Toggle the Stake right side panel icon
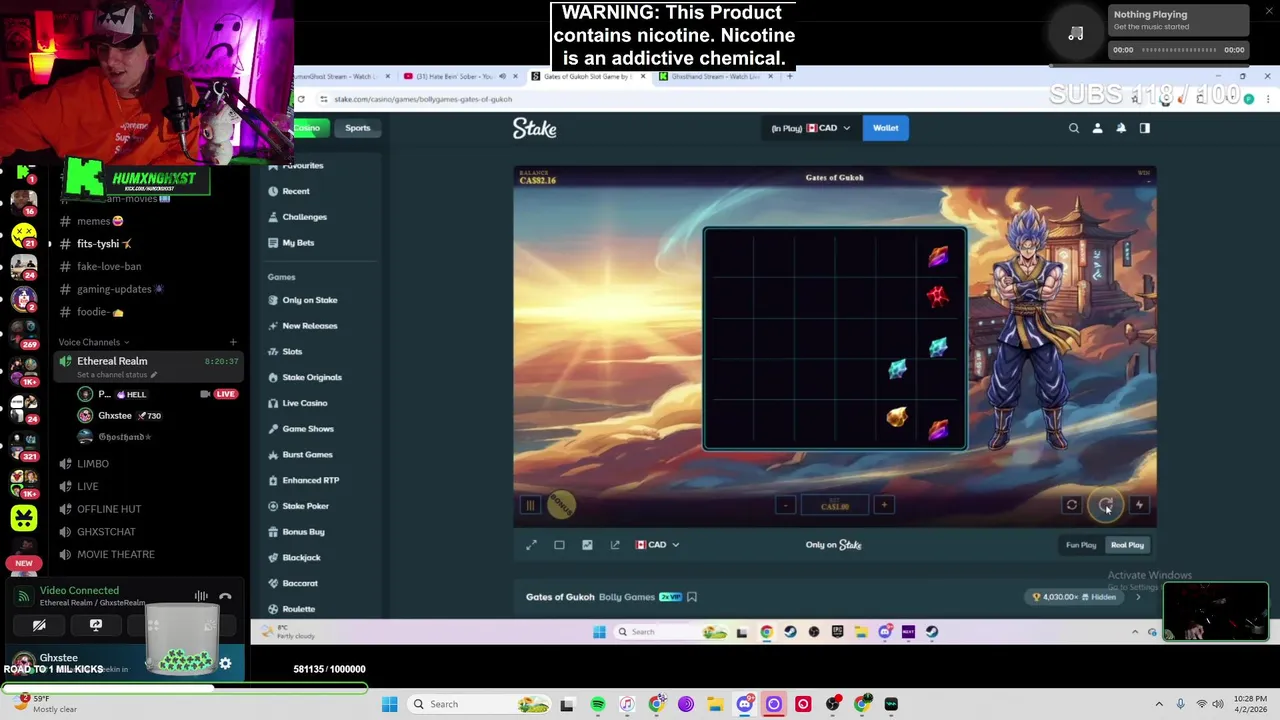Screen dimensions: 1280x720 [1145, 128]
